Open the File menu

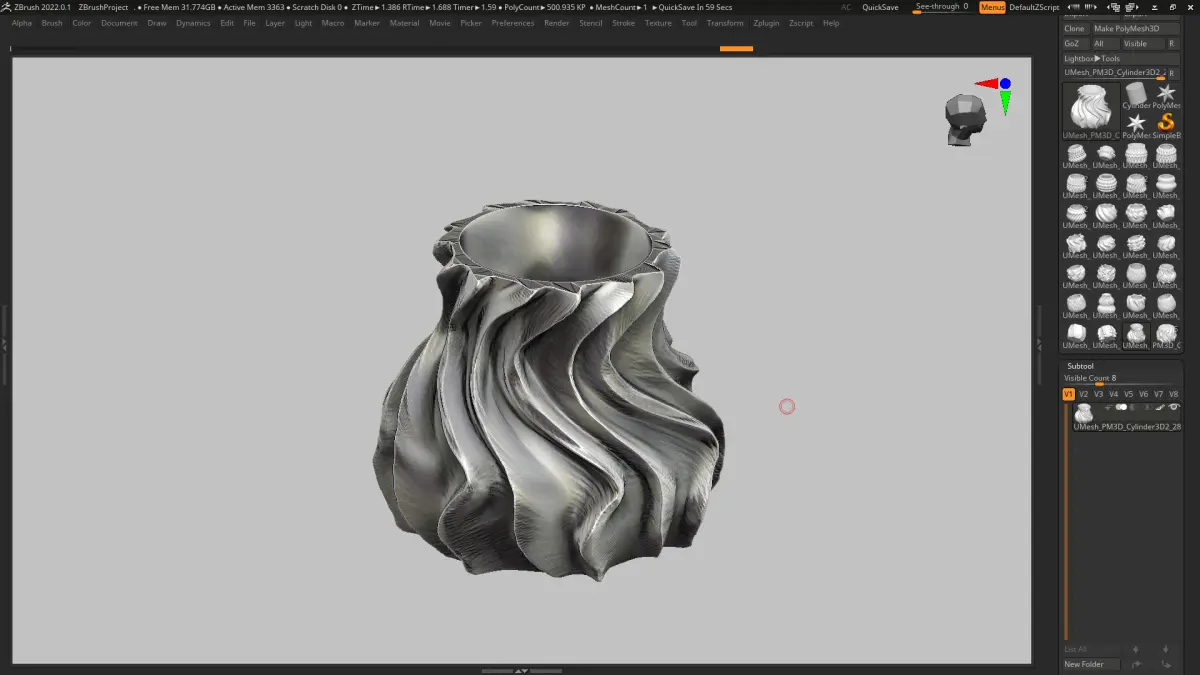(x=250, y=23)
